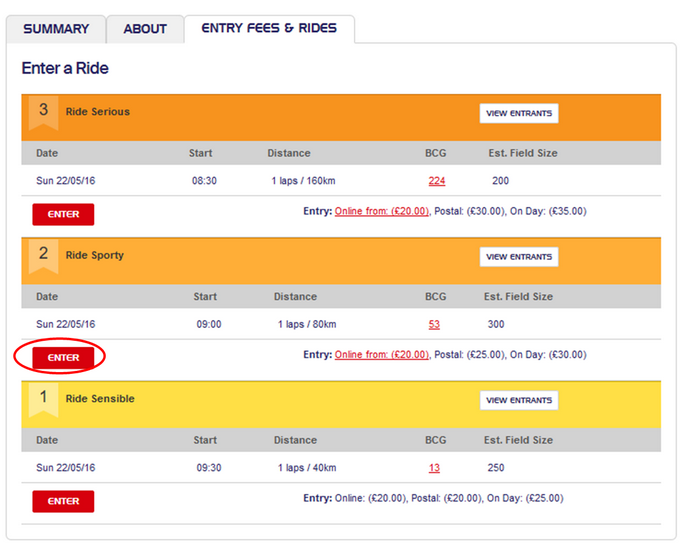Click the Ride Sensible title

click(100, 399)
